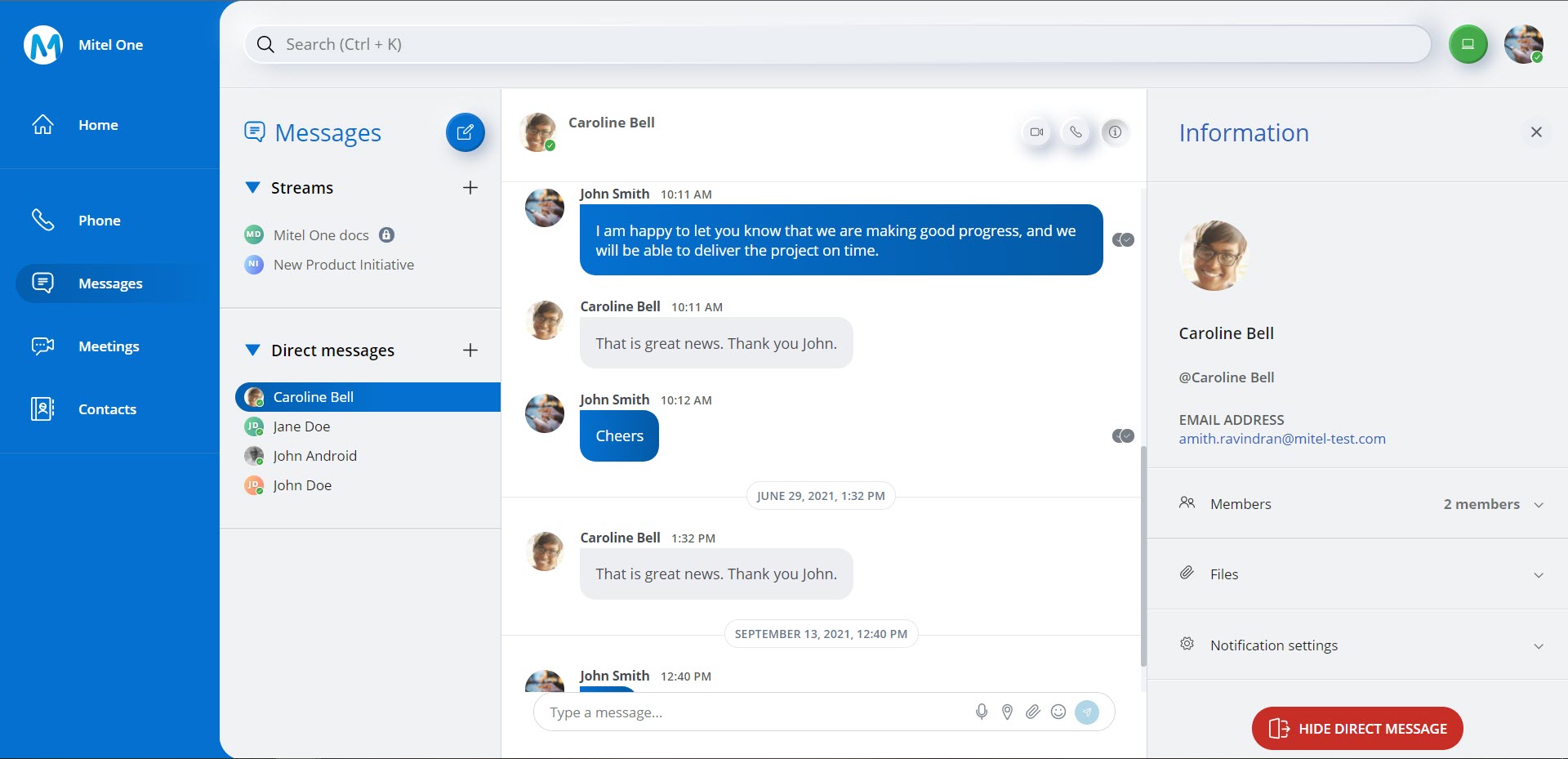Expand the Members section
Viewport: 1568px width, 759px height.
[x=1538, y=505]
